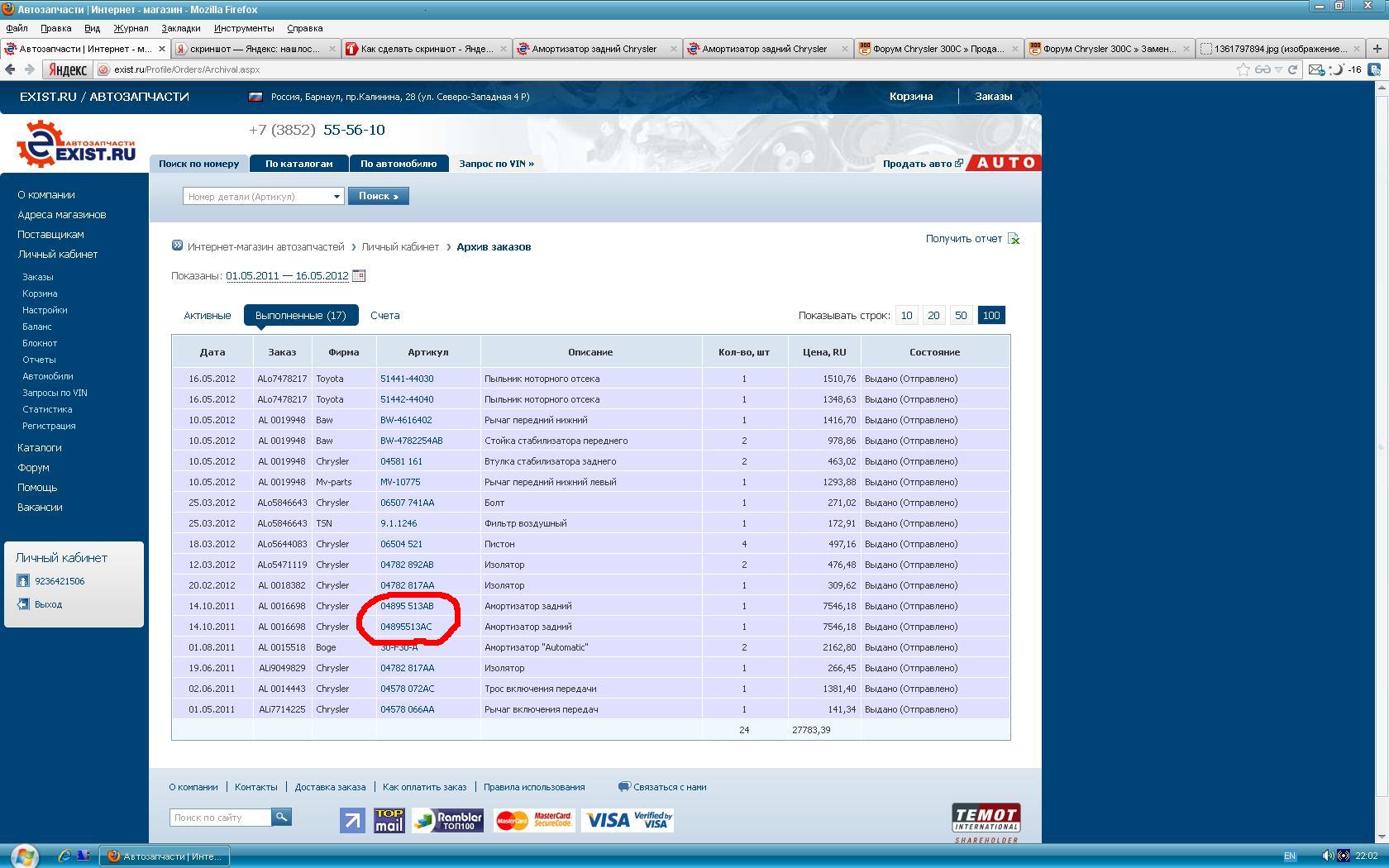The width and height of the screenshot is (1389, 868).
Task: Open article 04895 513AB link
Action: pyautogui.click(x=407, y=606)
